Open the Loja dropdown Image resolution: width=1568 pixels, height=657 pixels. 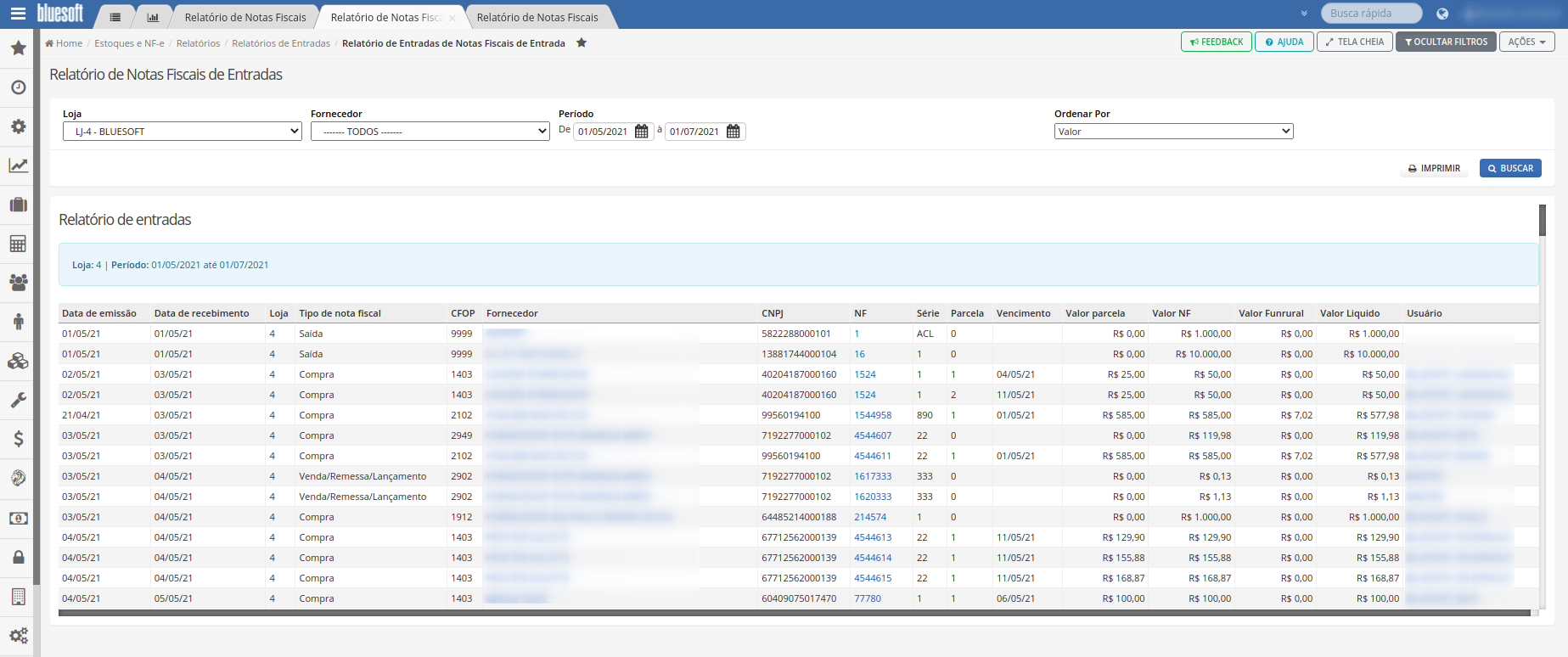(x=183, y=132)
